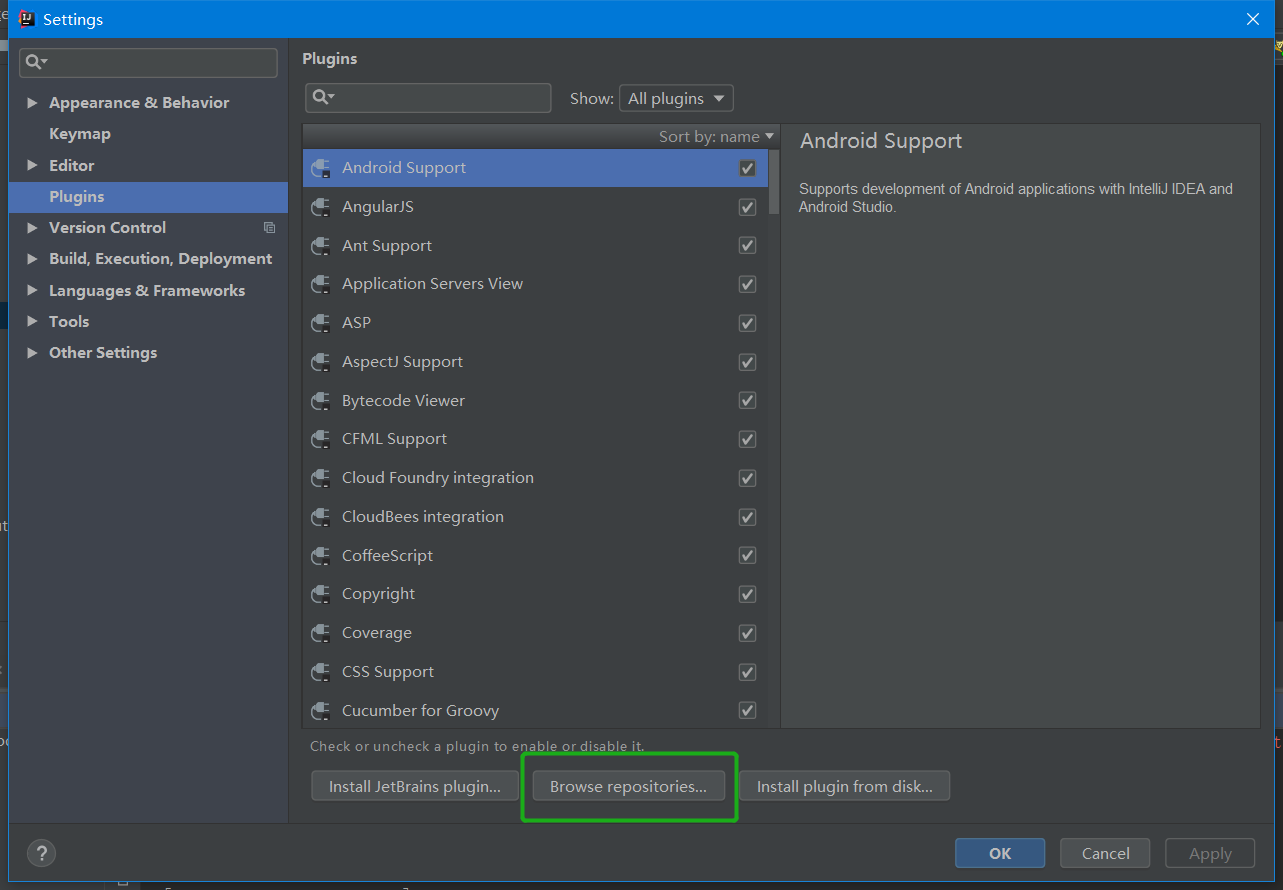Screen dimensions: 1283x890
Task: Uncheck the AngularJS plugin
Action: (x=747, y=207)
